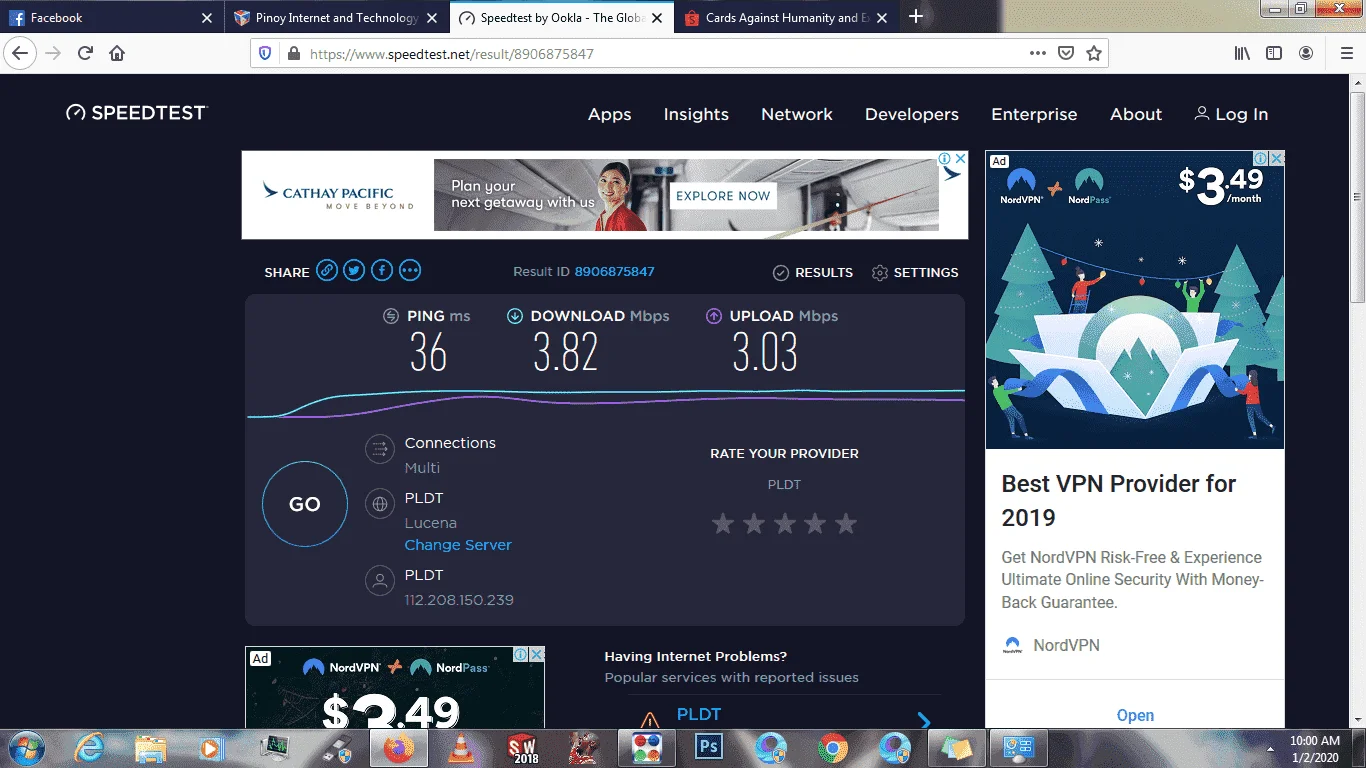Expand PLDT reported issues chevron
This screenshot has width=1366, height=768.
tap(924, 721)
